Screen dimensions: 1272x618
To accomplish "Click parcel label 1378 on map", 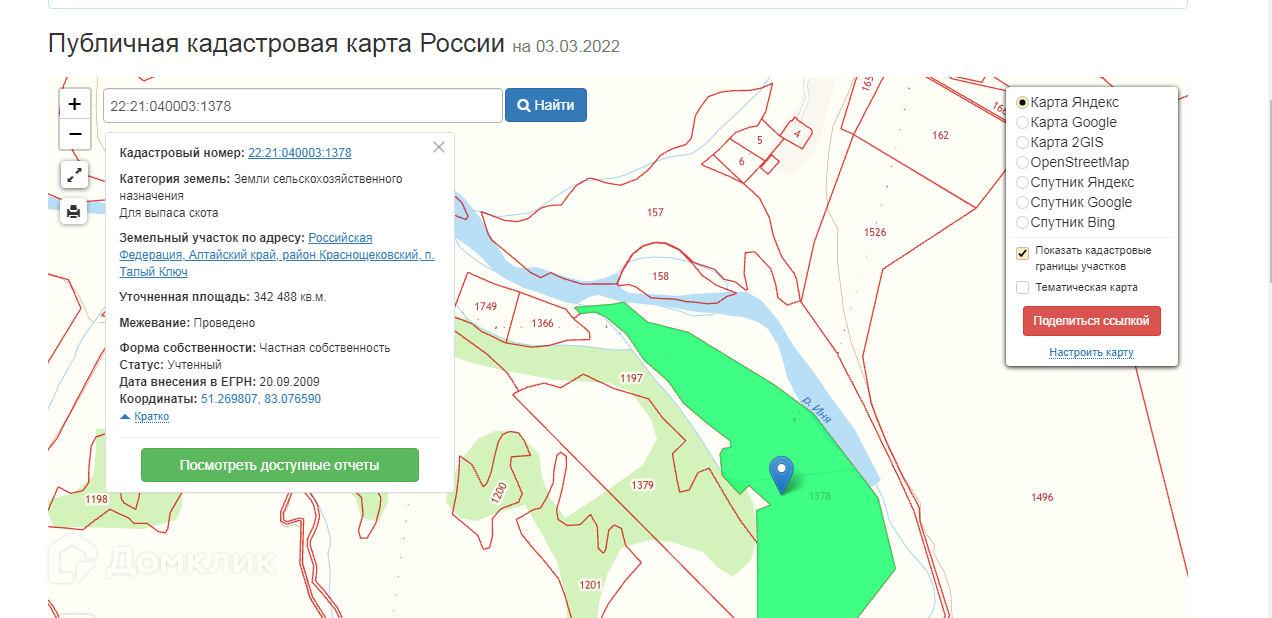I will click(820, 496).
